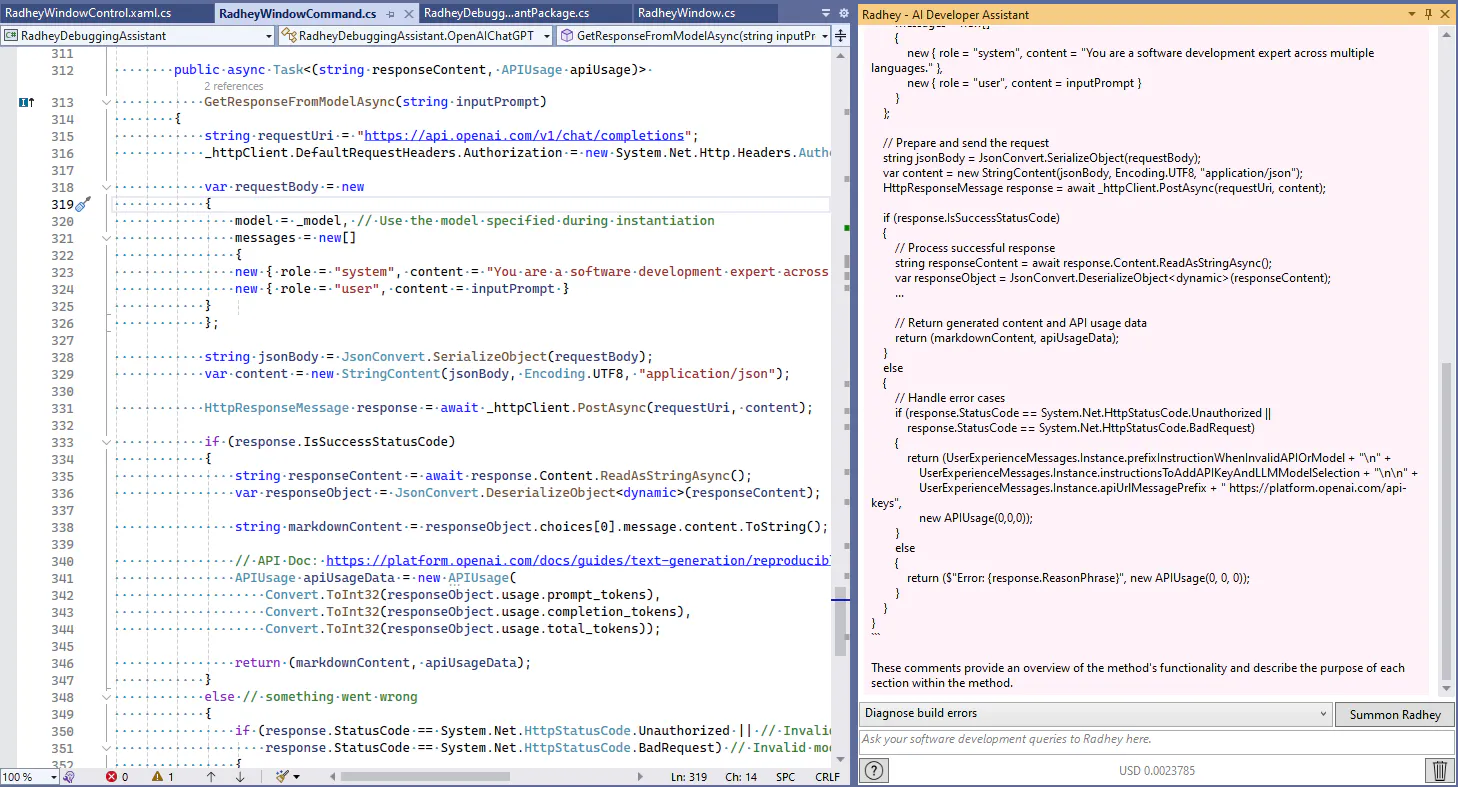Click the 'USD 0.0023785' cost label
The image size is (1458, 787).
(1157, 771)
